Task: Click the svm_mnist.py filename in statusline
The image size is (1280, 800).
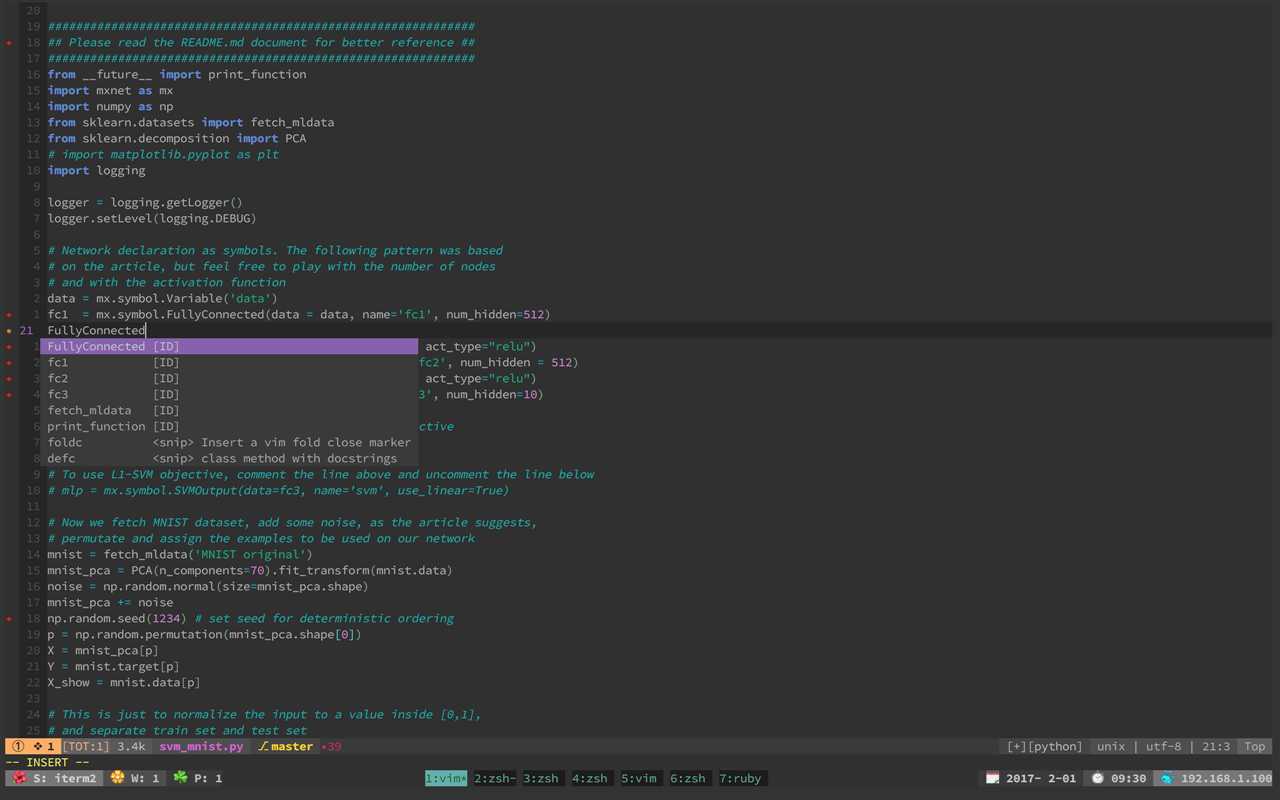Action: pos(201,746)
